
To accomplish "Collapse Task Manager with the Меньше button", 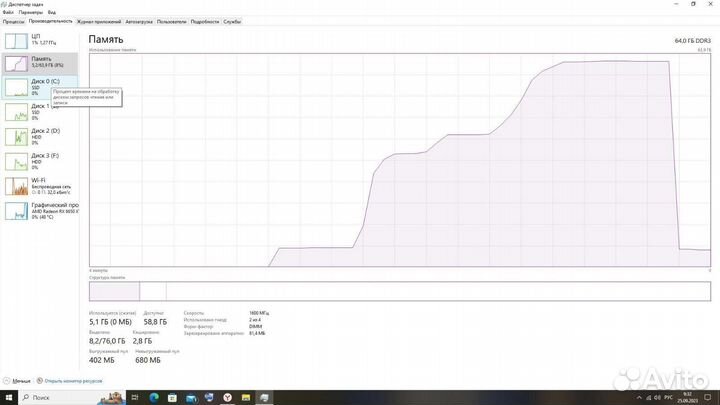I will [20, 381].
